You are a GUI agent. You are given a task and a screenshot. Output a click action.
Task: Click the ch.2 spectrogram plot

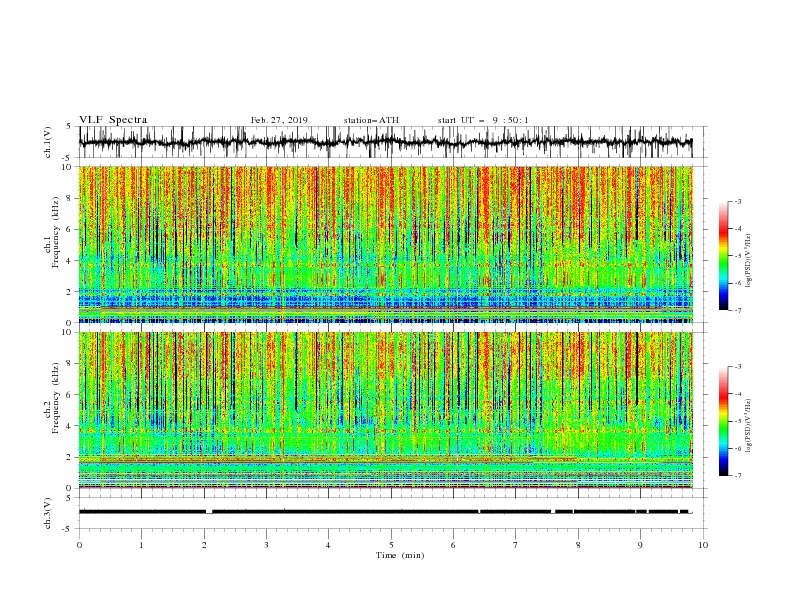386,410
